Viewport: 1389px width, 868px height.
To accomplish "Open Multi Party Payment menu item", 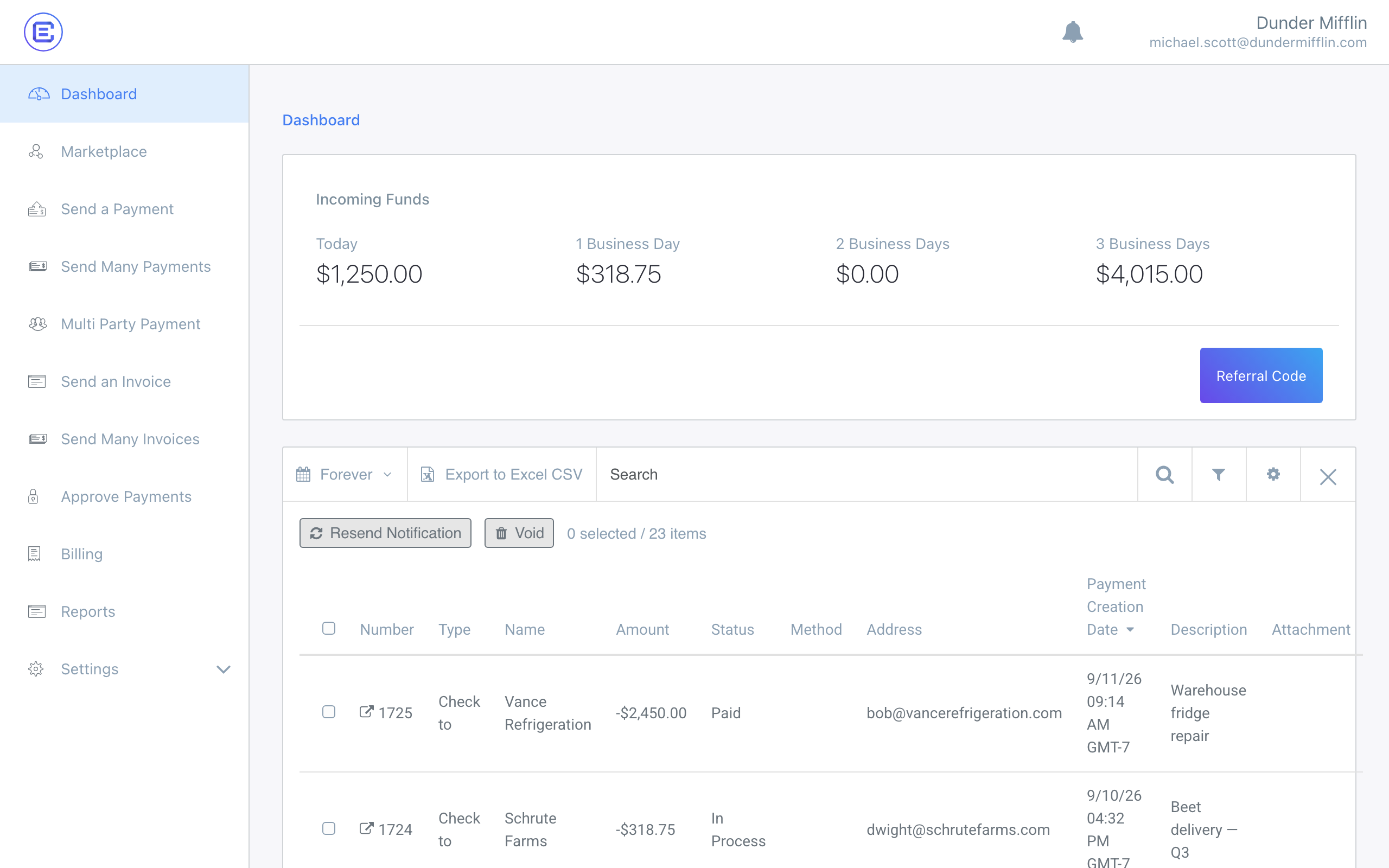I will click(x=125, y=324).
